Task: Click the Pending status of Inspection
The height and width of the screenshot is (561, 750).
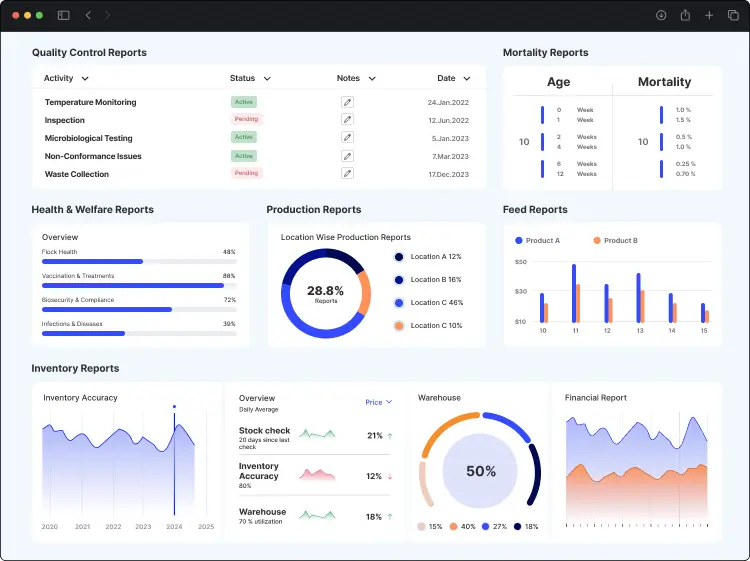Action: coord(246,119)
